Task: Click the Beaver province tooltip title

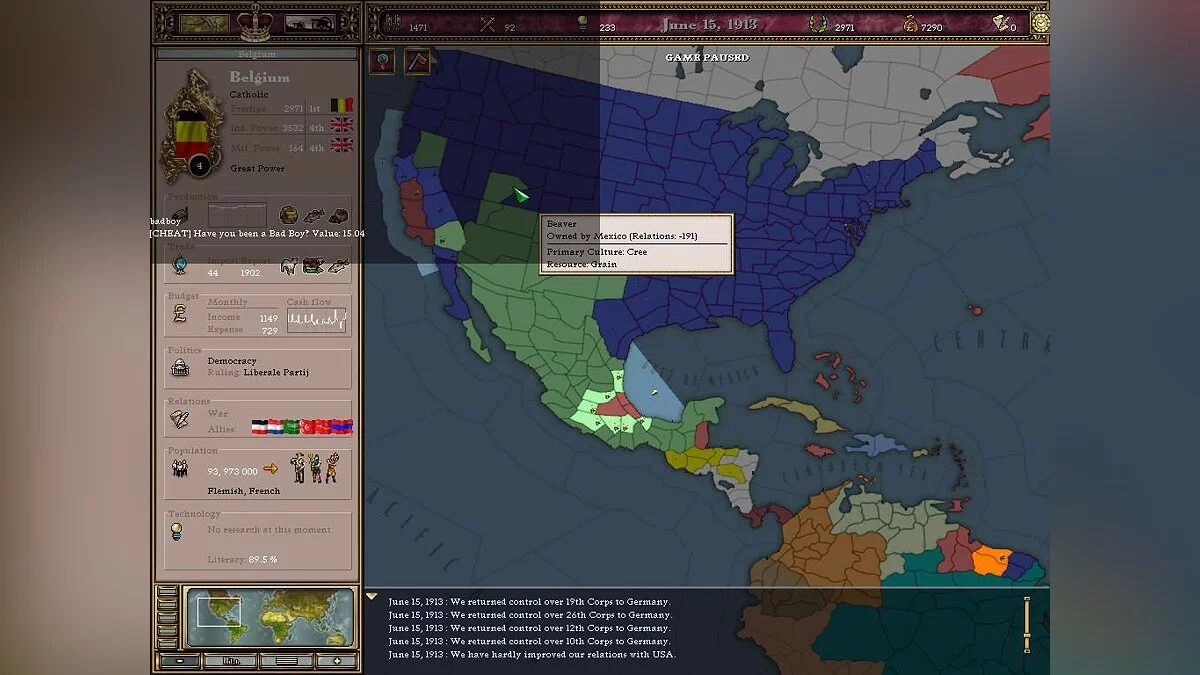Action: click(562, 224)
